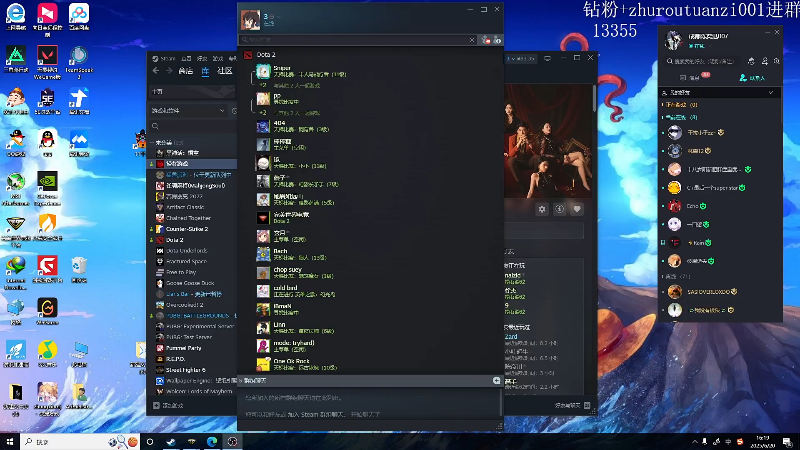
Task: Click the info icon on the Steam game page
Action: point(560,209)
